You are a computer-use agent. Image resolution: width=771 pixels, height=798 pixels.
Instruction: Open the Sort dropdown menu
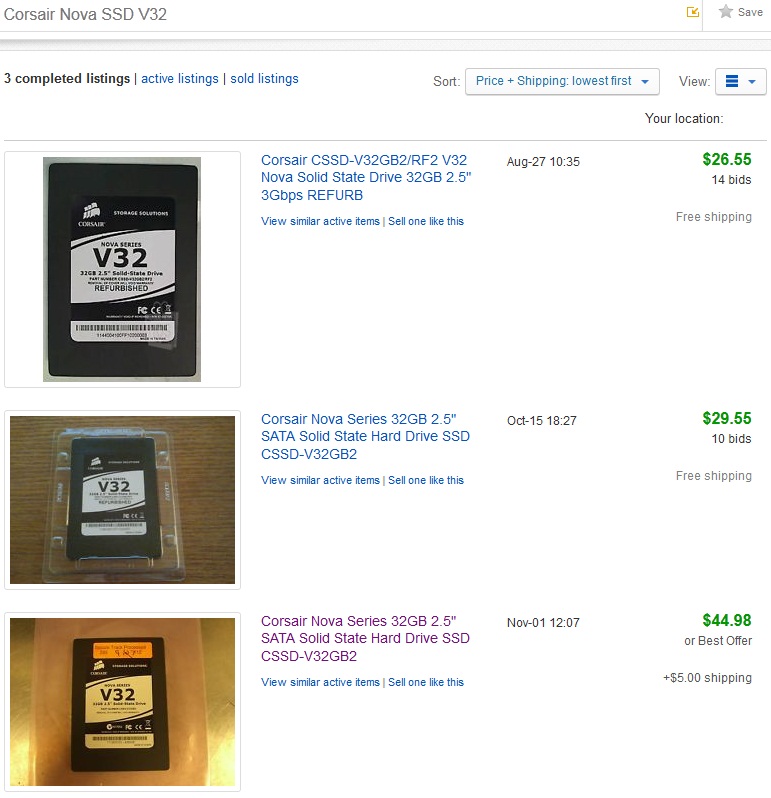point(562,81)
